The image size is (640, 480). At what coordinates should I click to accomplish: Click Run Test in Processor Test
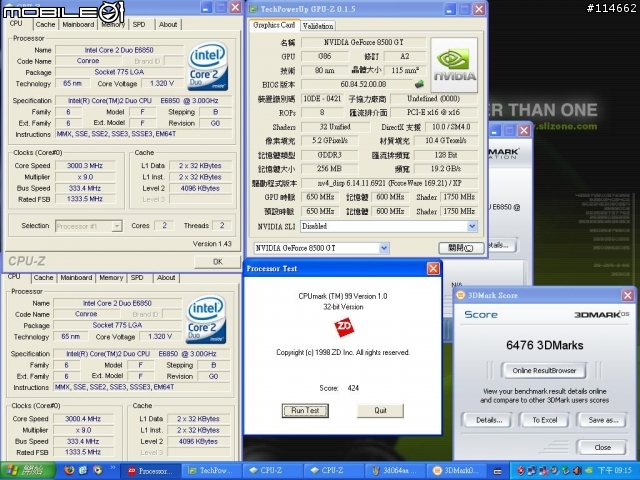(305, 411)
